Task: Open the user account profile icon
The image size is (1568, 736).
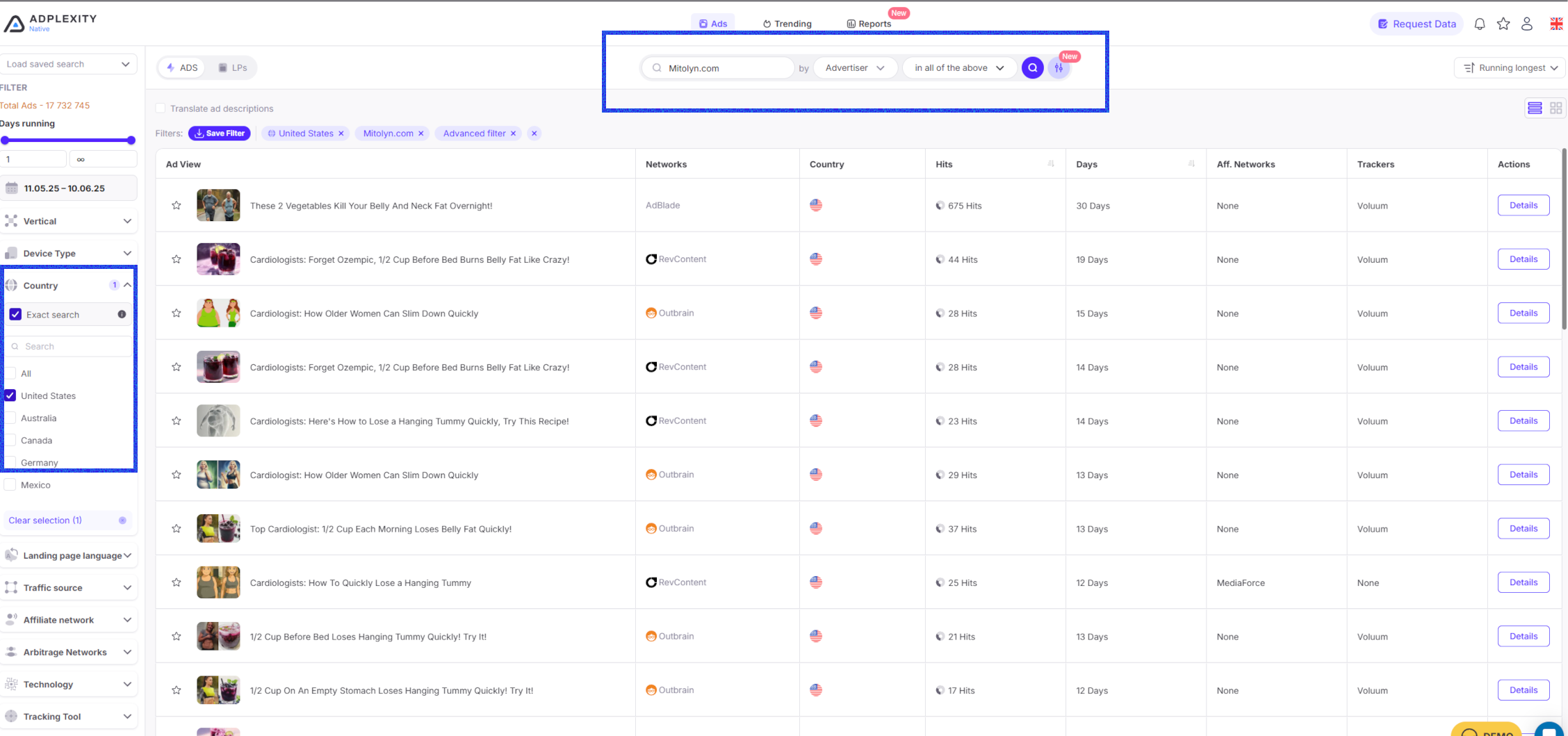Action: tap(1527, 24)
